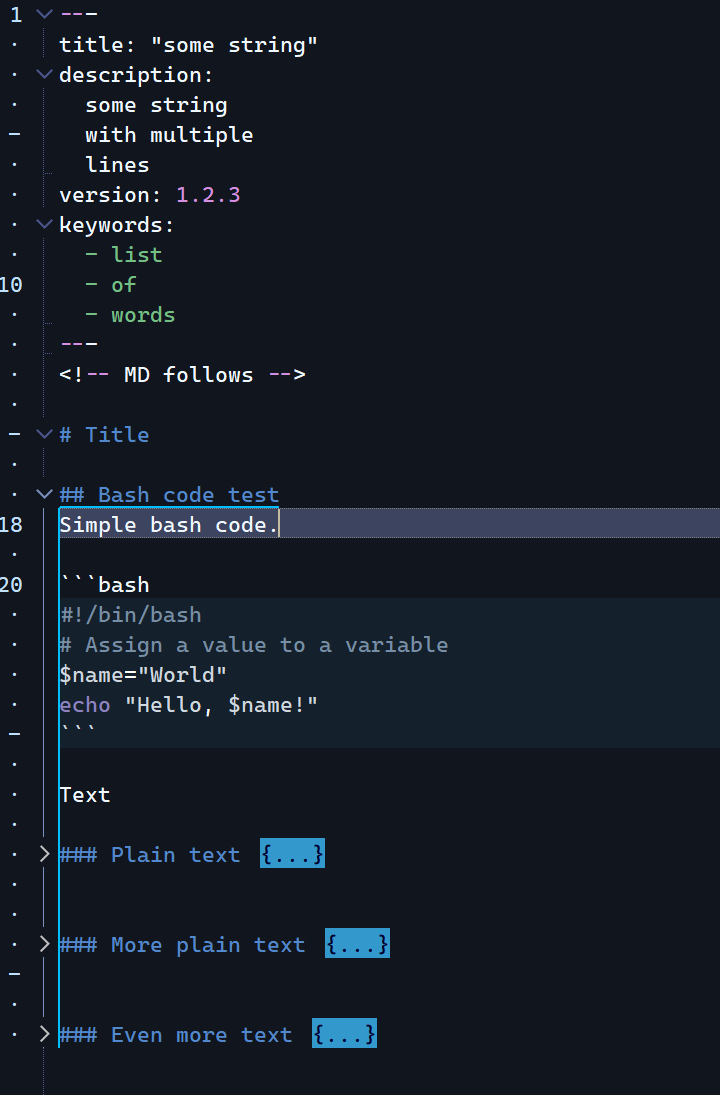The width and height of the screenshot is (720, 1095).
Task: Click the {...} placeholder after Plain text
Action: pyautogui.click(x=292, y=854)
